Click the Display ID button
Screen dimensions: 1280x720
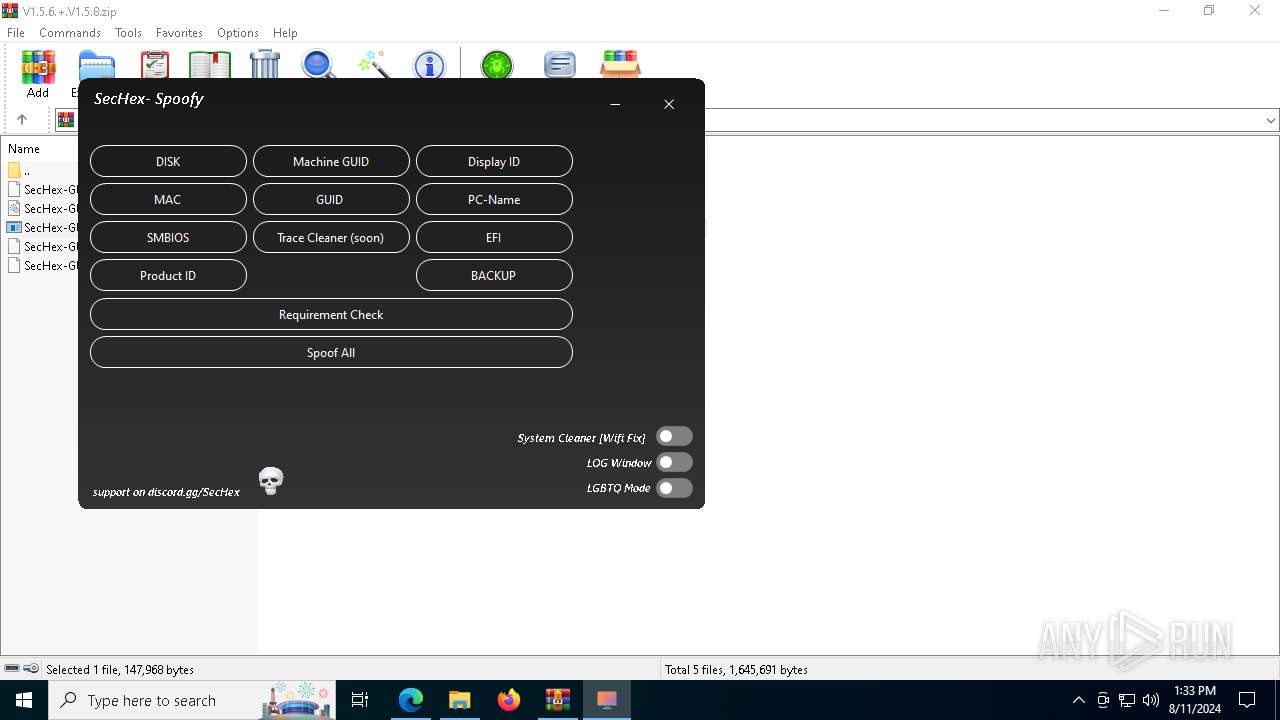tap(494, 161)
